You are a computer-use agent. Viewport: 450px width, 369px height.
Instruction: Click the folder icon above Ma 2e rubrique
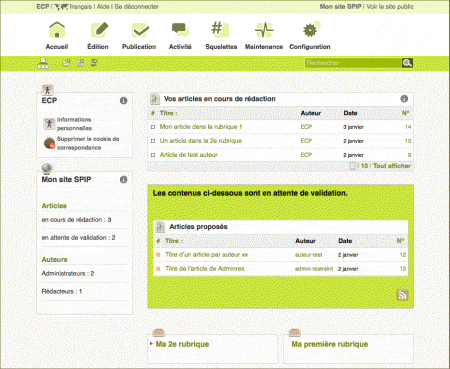(159, 332)
